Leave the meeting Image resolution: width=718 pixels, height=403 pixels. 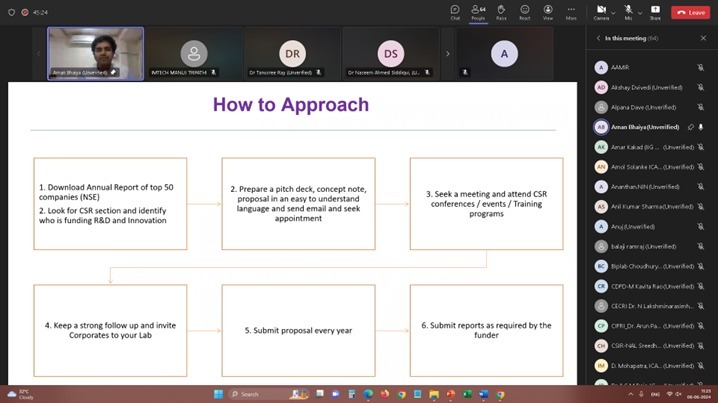pyautogui.click(x=690, y=12)
